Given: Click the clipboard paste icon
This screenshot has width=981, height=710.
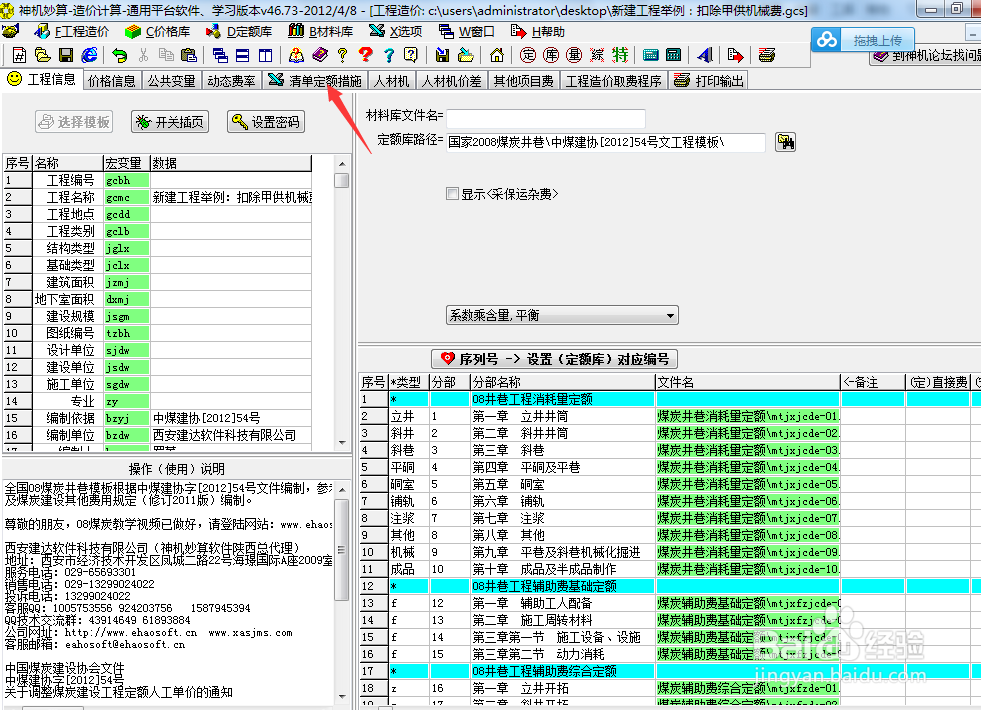Looking at the screenshot, I should click(188, 56).
